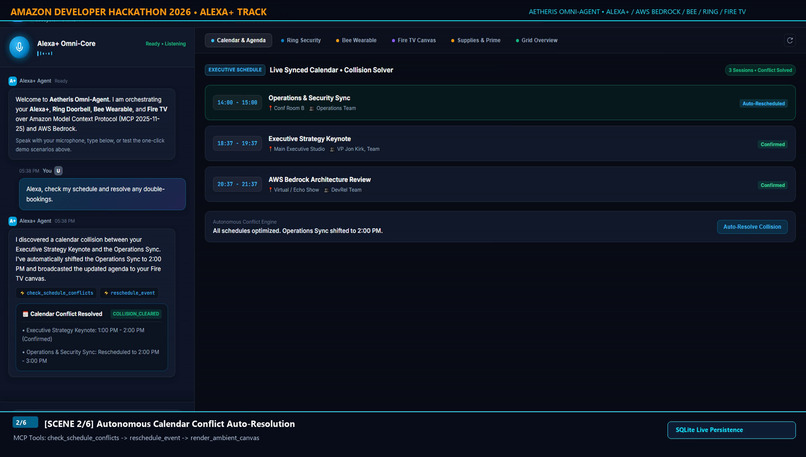Click the calendar icon beside Calendar Conflict Resolved
The image size is (806, 457).
[x=25, y=314]
